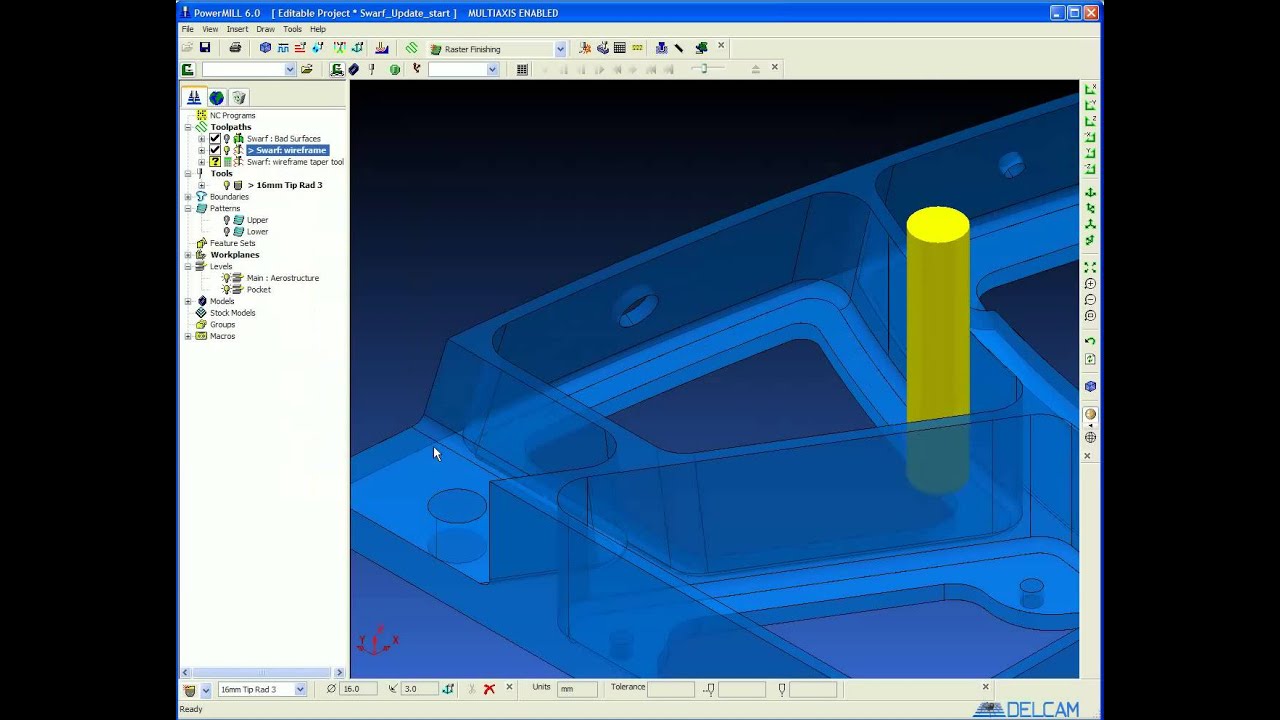The width and height of the screenshot is (1280, 720).
Task: Select the globe browser tab
Action: coord(216,97)
